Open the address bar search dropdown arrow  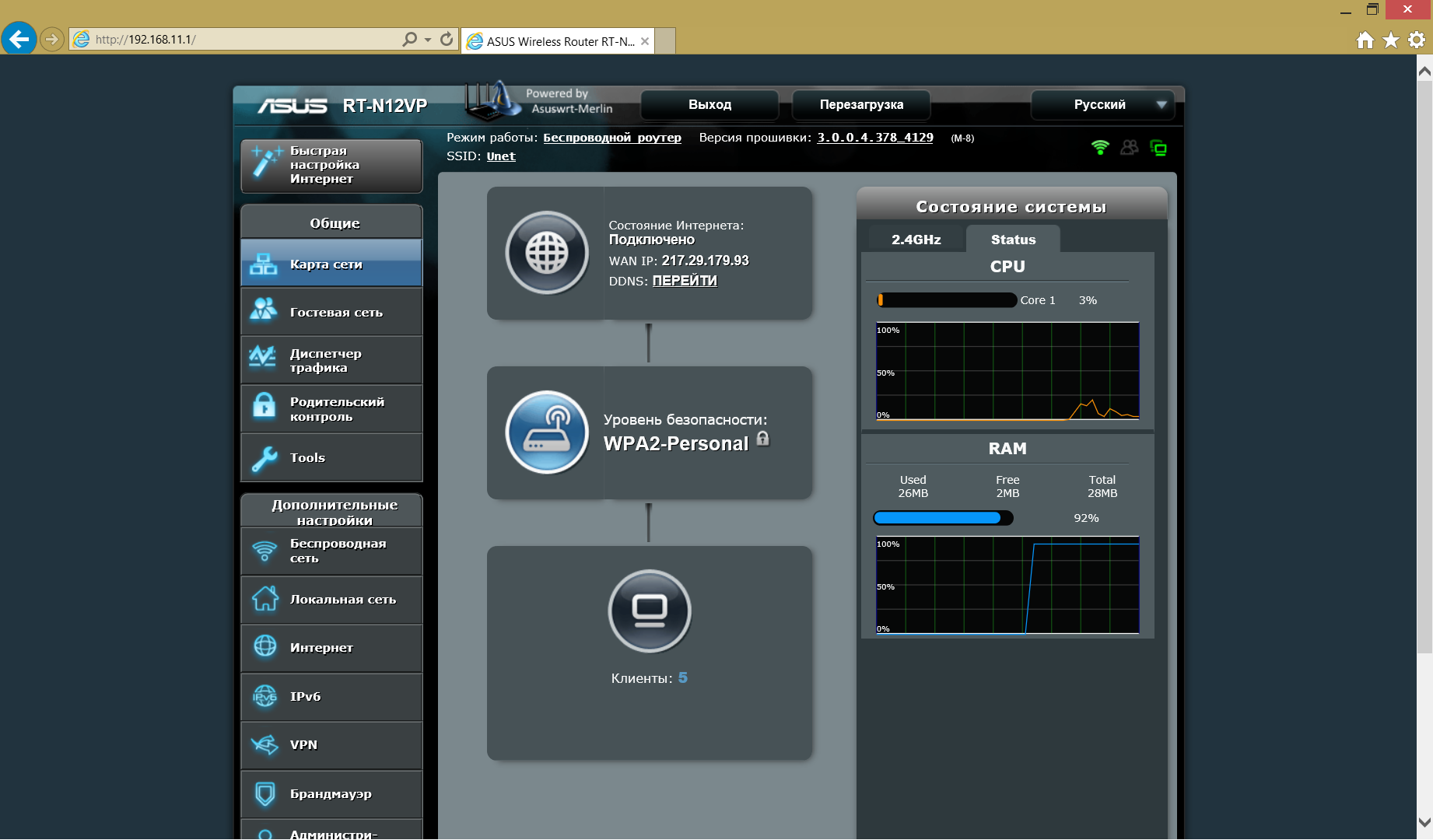[x=428, y=40]
